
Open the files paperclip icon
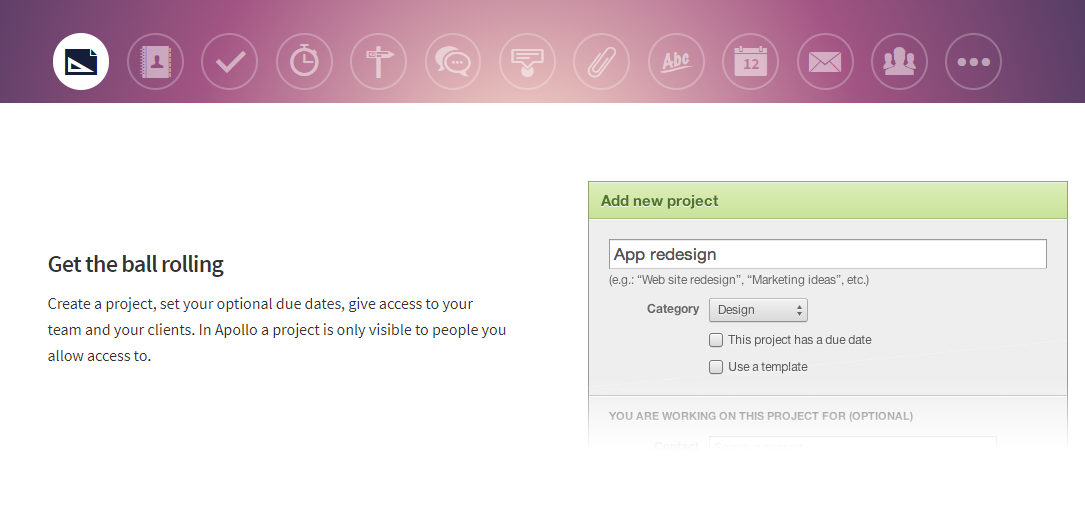point(602,62)
